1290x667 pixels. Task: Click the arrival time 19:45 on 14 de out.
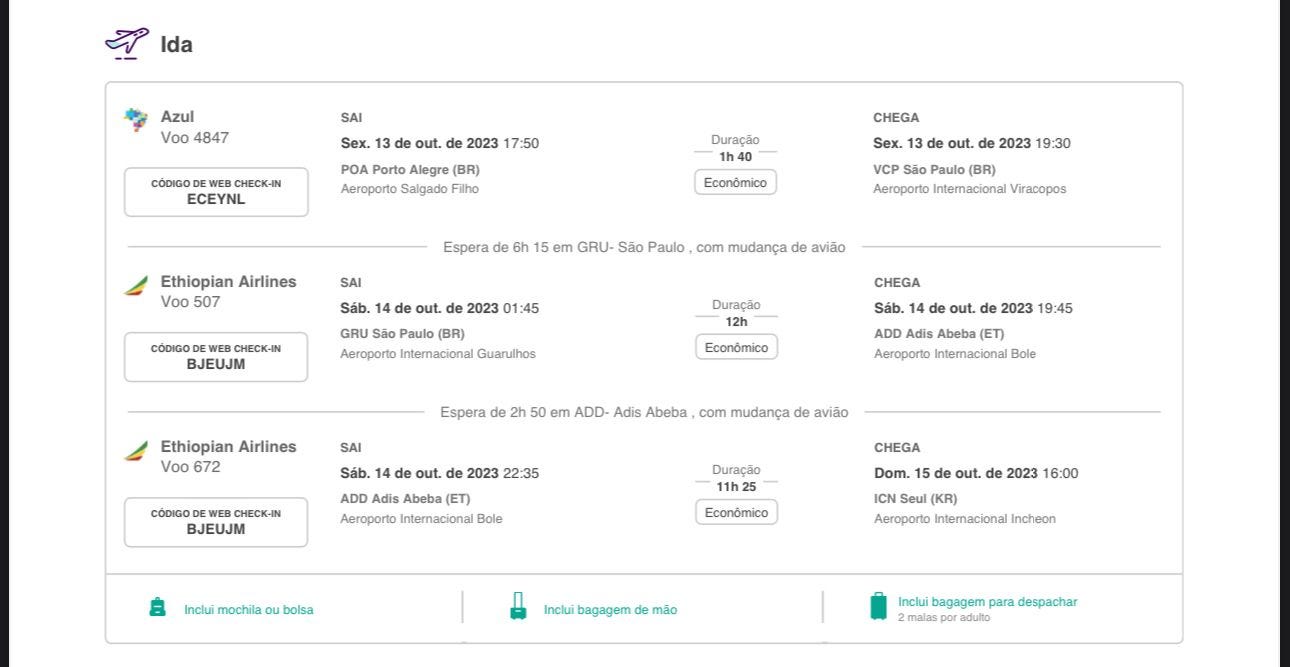(x=1054, y=308)
